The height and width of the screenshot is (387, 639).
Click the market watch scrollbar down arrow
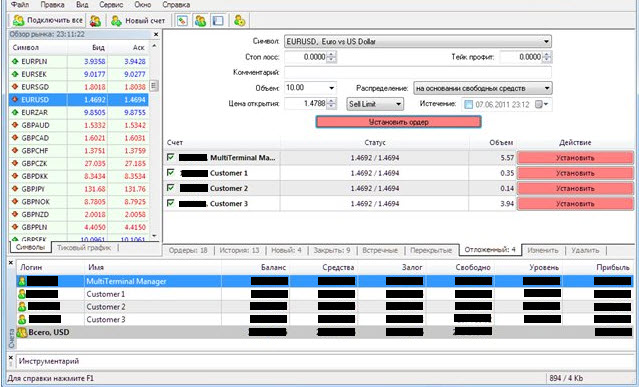(154, 236)
